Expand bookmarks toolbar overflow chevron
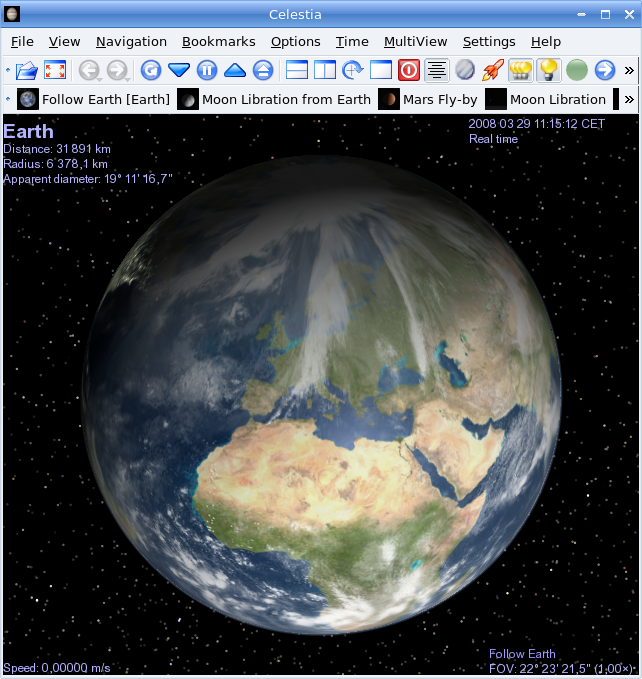Viewport: 642px width, 679px height. click(x=629, y=100)
